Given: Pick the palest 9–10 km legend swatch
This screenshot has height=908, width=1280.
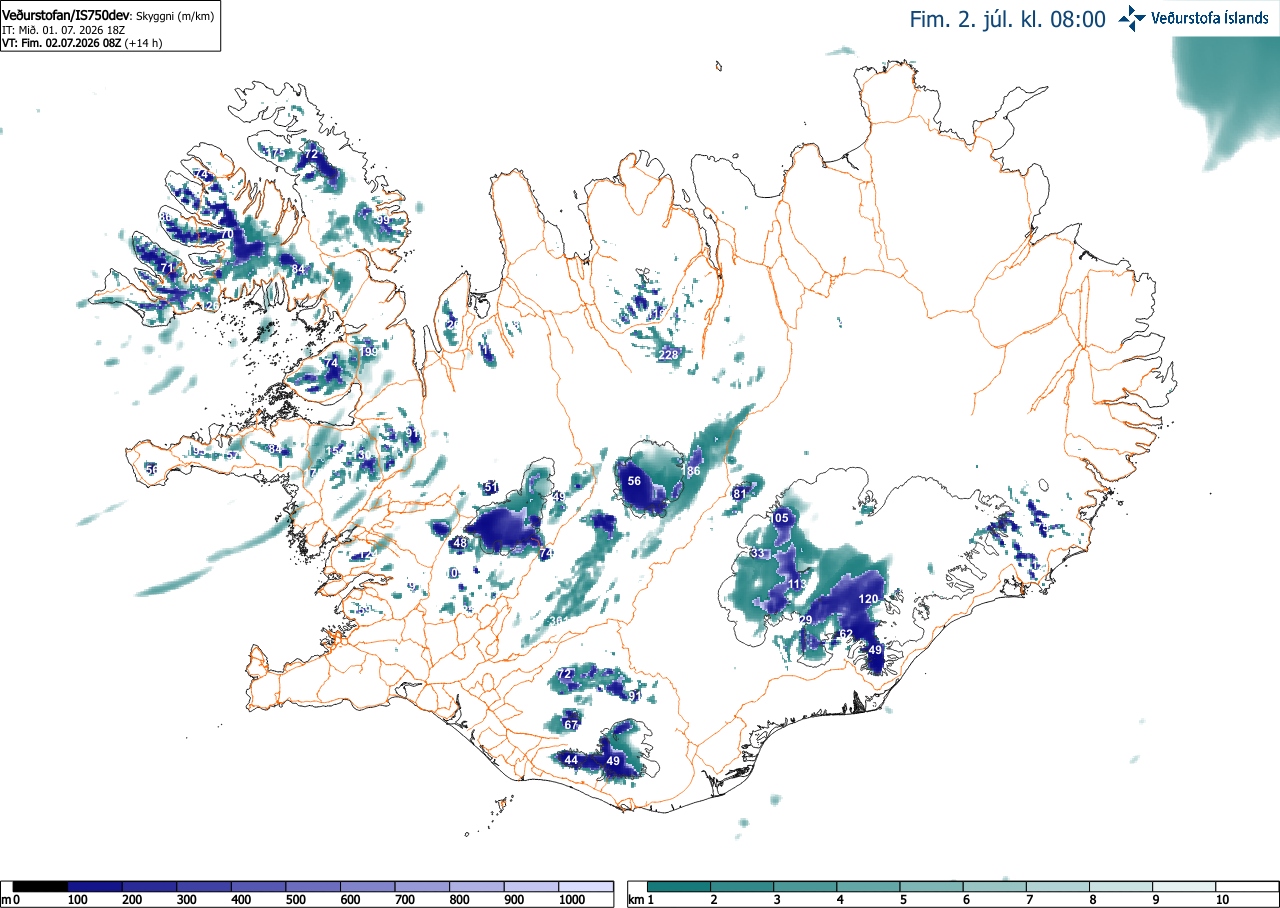Looking at the screenshot, I should click(1184, 887).
